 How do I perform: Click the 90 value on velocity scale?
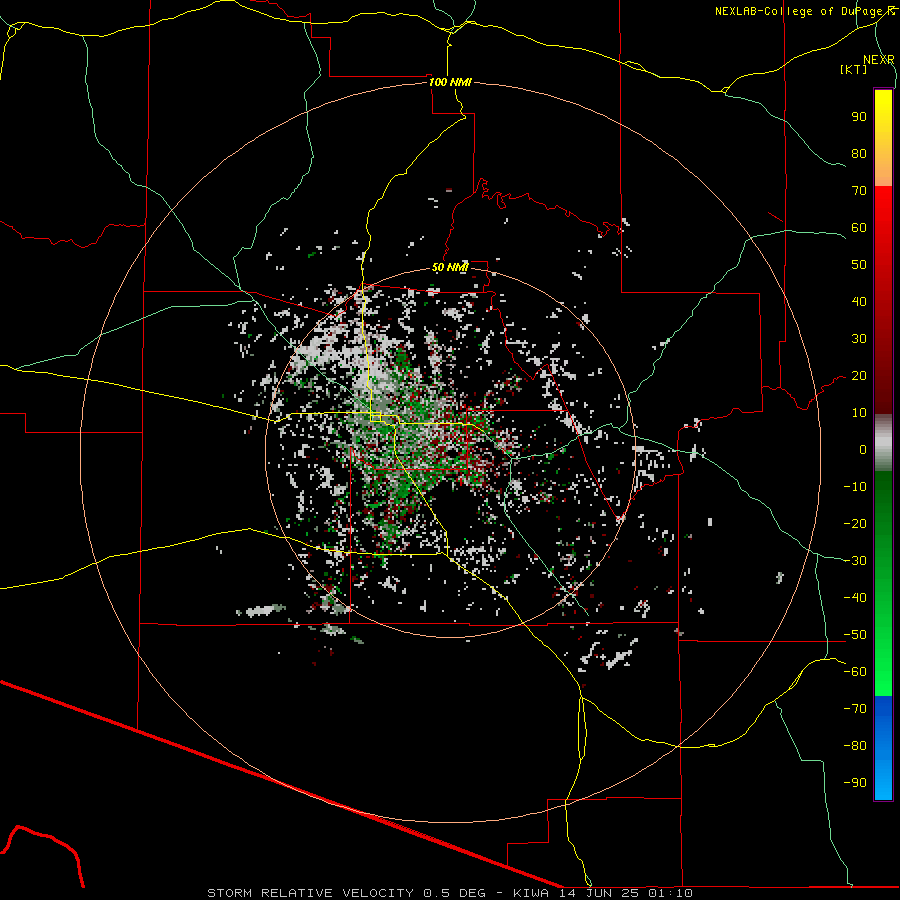[x=859, y=117]
